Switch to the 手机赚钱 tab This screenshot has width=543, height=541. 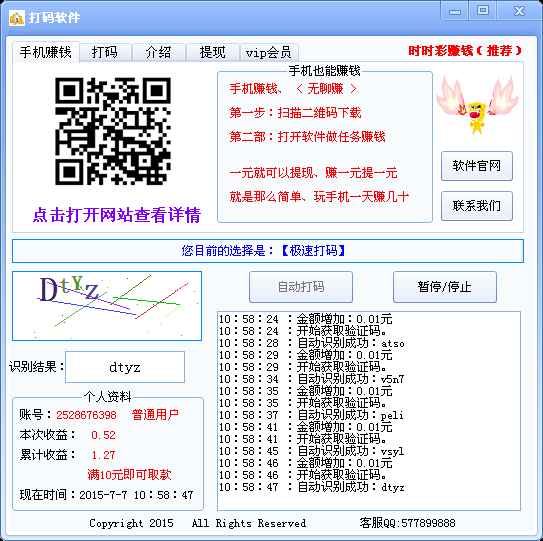(46, 52)
